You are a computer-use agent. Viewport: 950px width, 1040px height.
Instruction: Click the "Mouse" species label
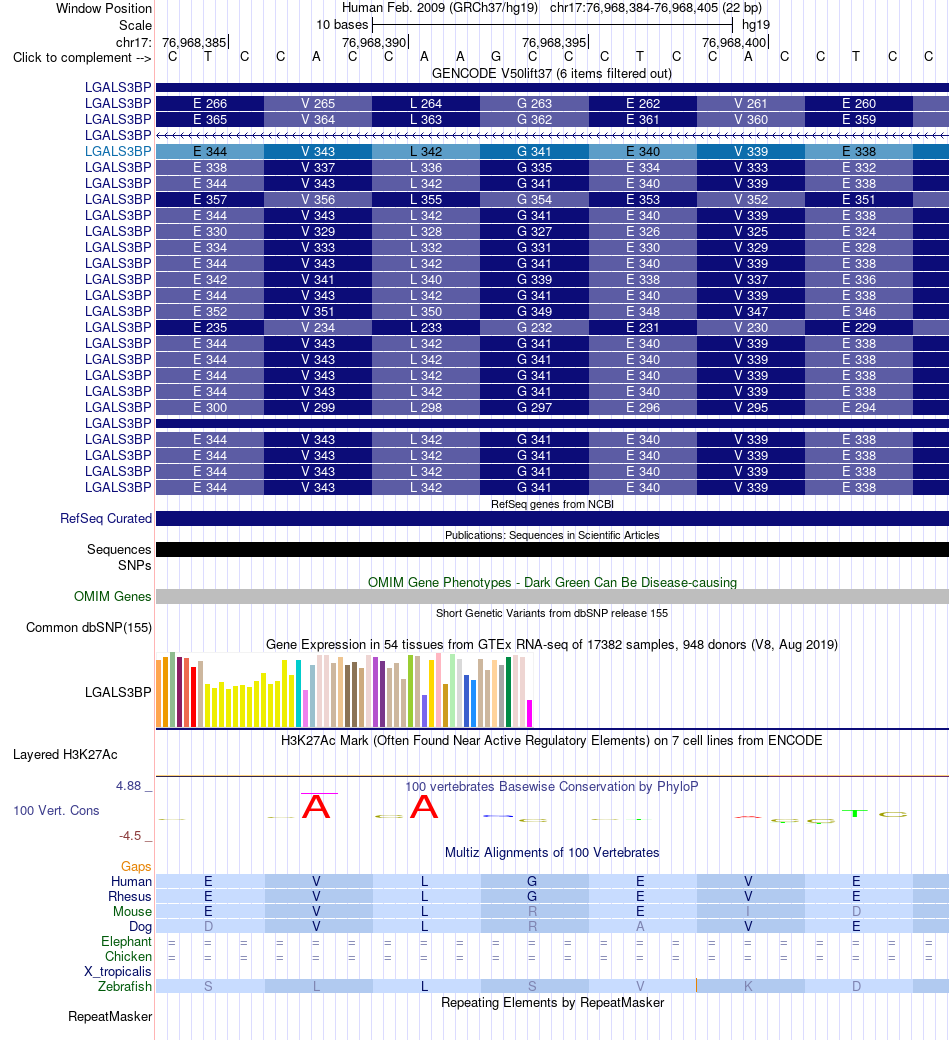133,912
